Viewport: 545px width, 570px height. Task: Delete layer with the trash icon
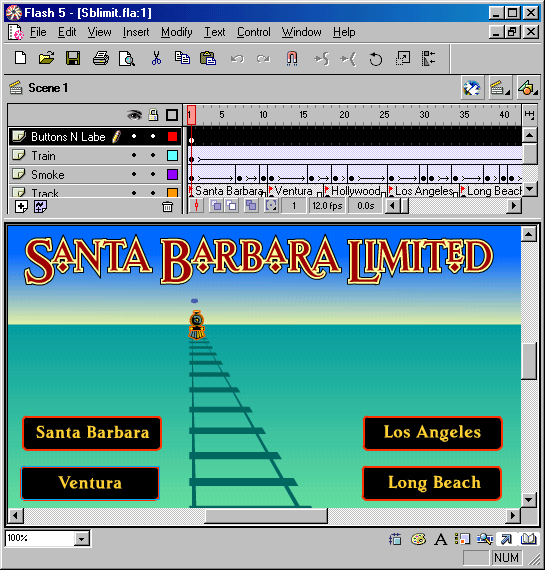(167, 207)
